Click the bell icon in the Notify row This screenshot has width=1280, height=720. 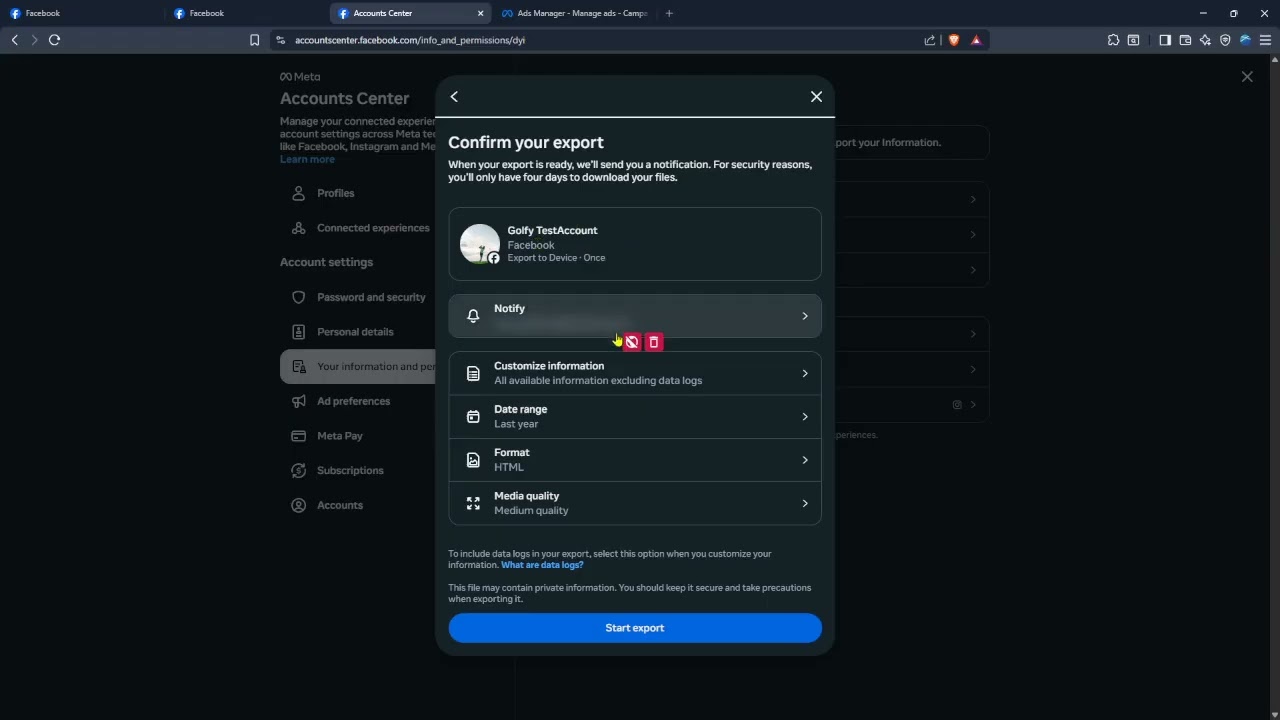[473, 316]
